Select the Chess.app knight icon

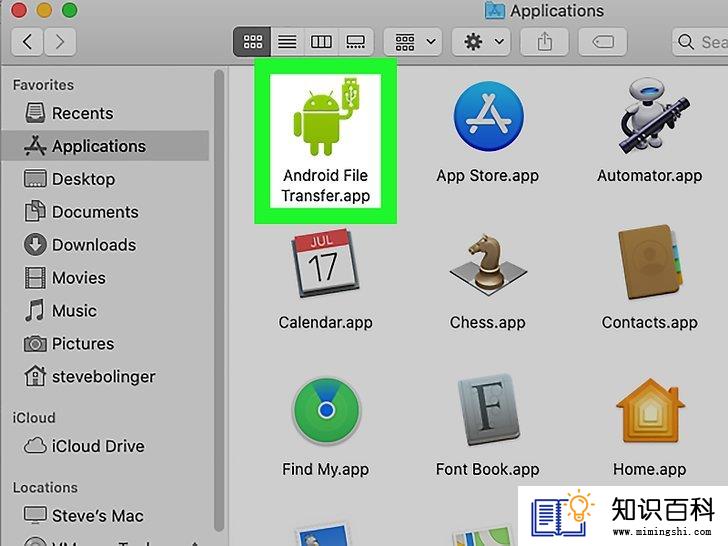pos(488,263)
